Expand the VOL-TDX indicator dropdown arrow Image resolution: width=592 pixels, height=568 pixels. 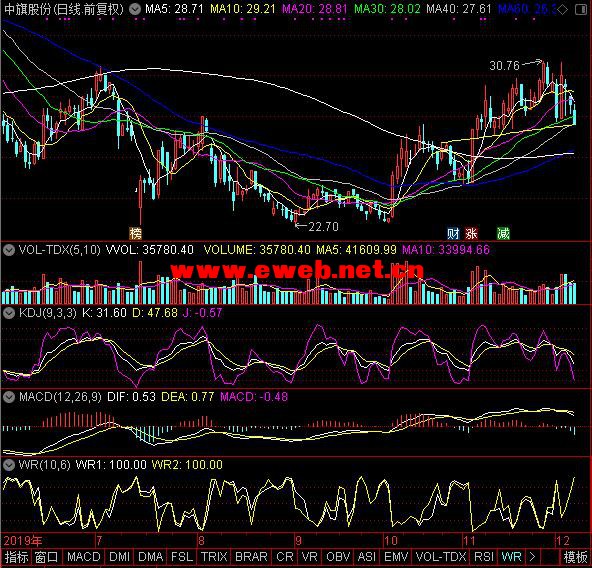tap(9, 250)
